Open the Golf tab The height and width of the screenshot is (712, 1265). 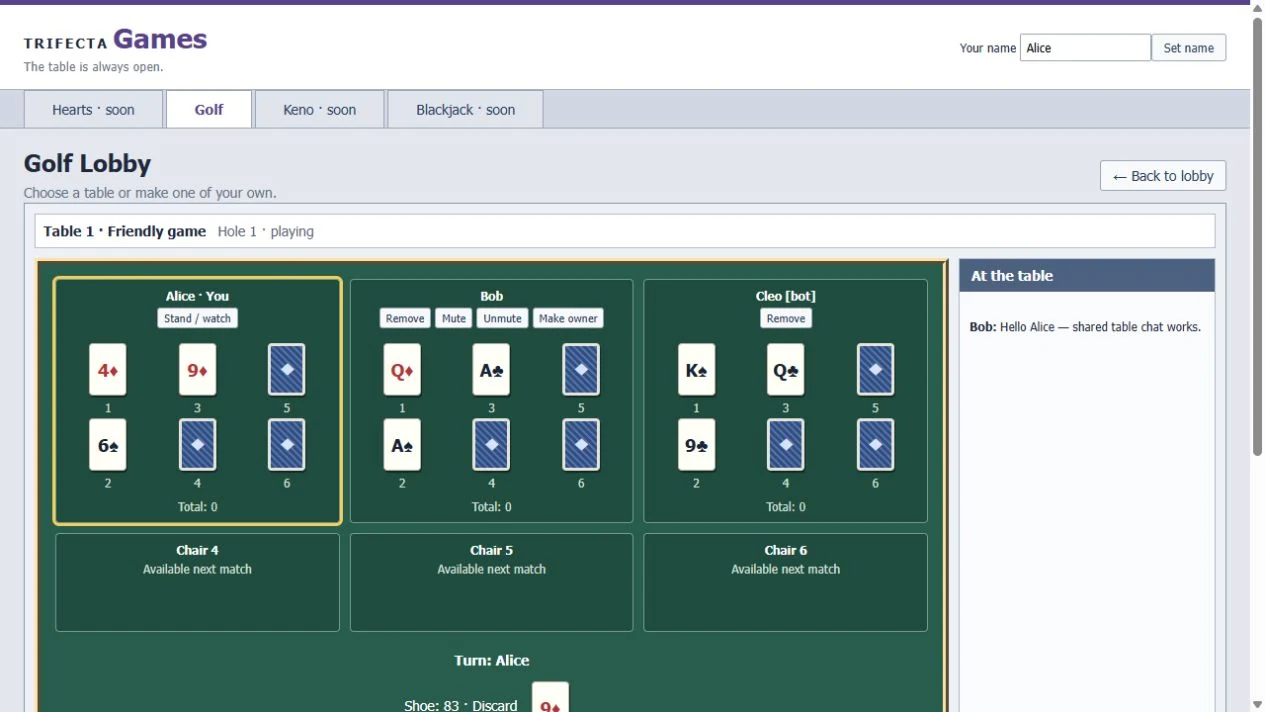(209, 109)
